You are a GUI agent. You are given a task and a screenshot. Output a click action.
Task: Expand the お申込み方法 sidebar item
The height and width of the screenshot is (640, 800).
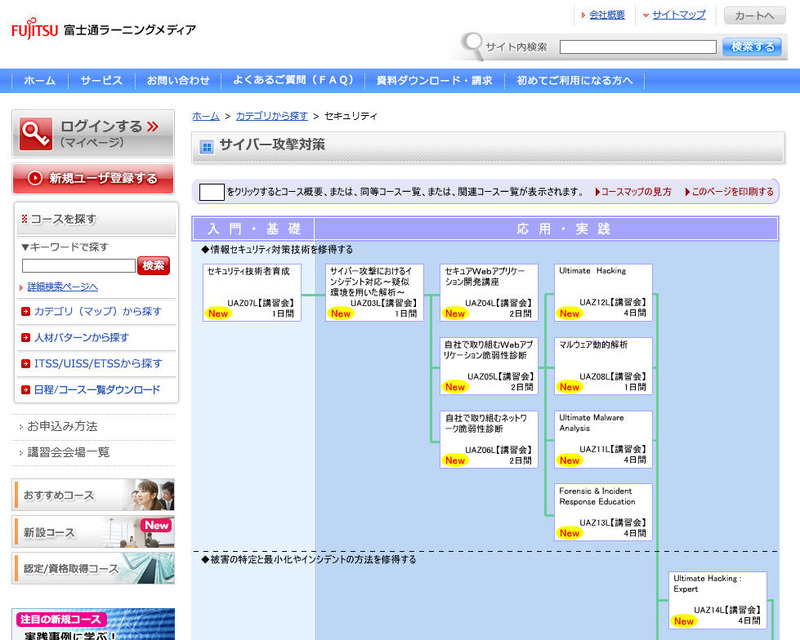point(60,426)
